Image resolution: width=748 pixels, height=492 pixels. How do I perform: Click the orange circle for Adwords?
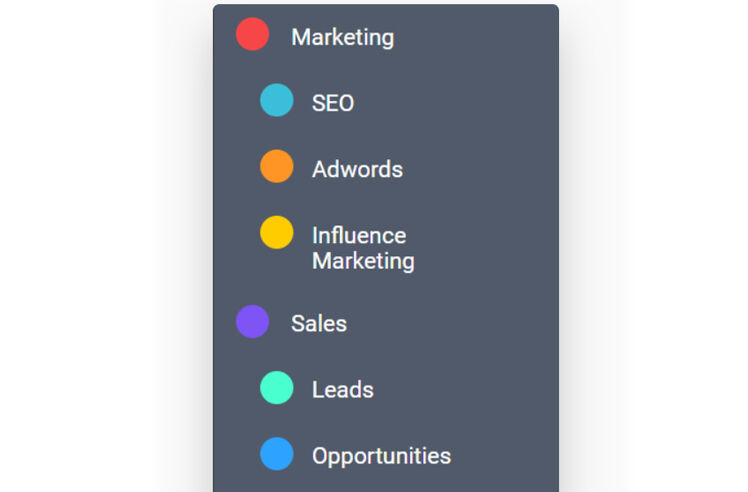coord(277,166)
